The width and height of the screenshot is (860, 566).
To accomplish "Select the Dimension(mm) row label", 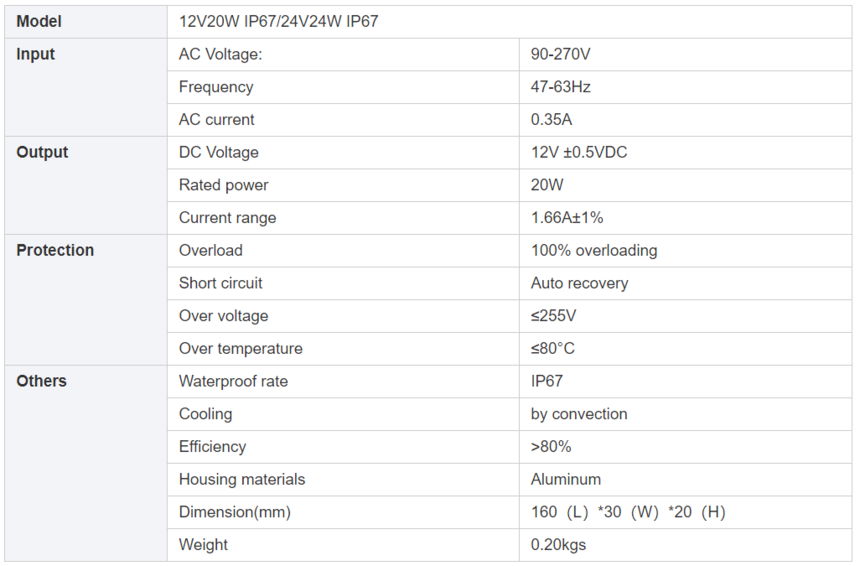I will click(x=234, y=512).
